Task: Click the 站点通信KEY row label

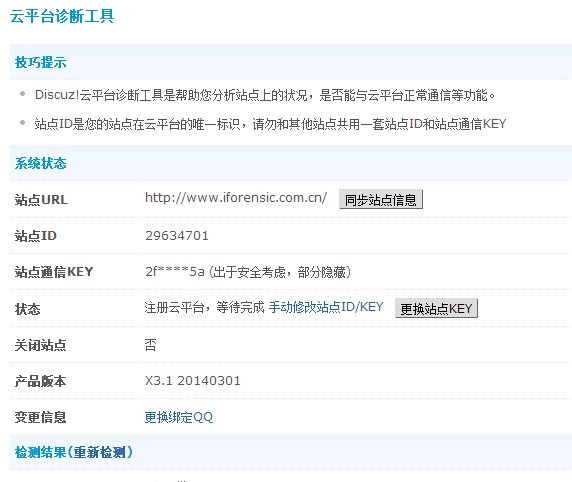Action: coord(54,272)
